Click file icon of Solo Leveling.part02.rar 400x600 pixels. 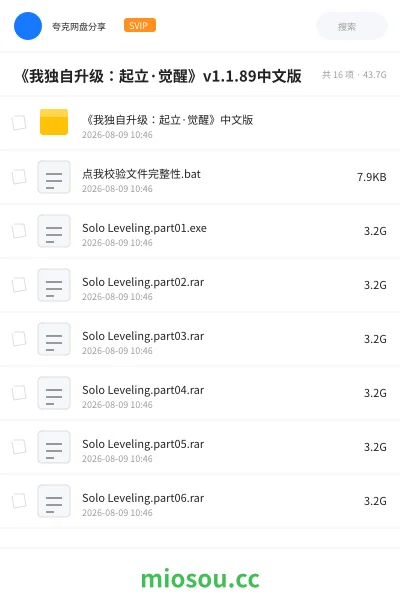(x=54, y=285)
